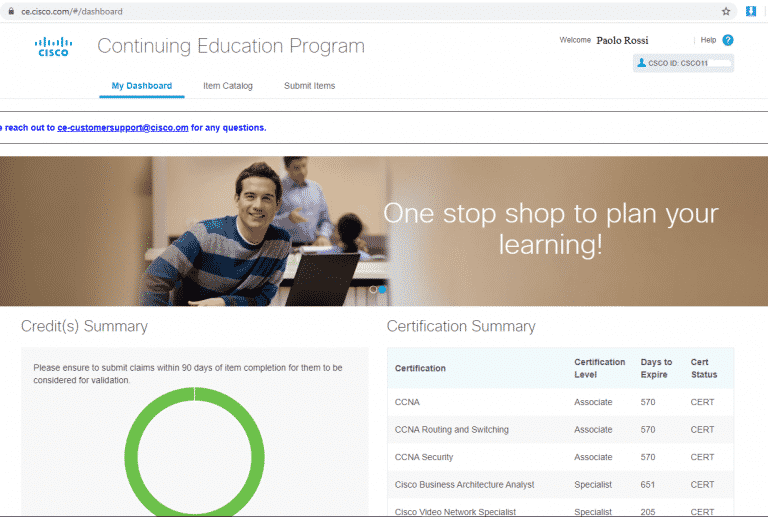
Task: Click the padlock site security icon
Action: click(11, 11)
